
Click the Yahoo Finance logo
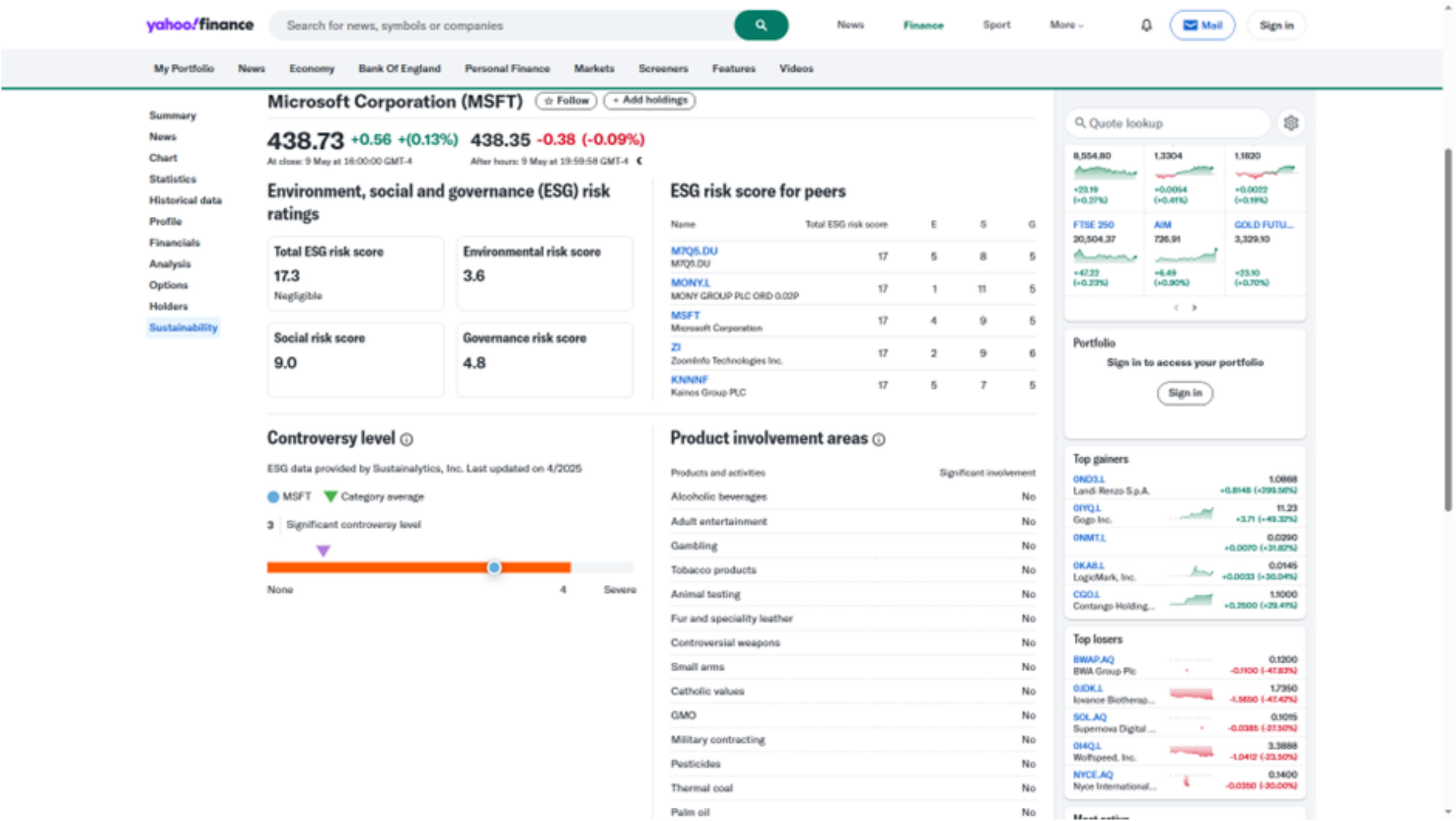point(200,25)
